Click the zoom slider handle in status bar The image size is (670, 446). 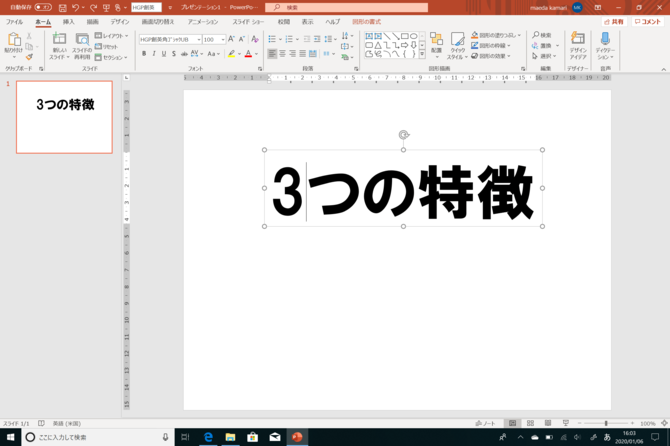tap(606, 423)
